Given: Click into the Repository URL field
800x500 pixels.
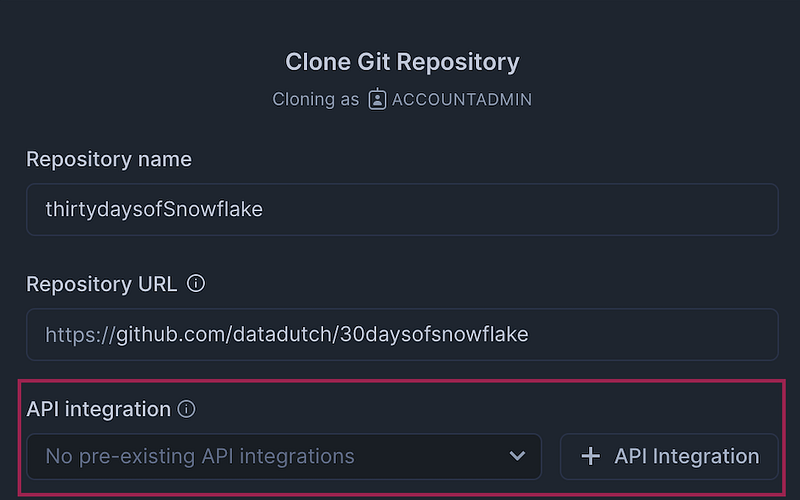Looking at the screenshot, I should [402, 335].
